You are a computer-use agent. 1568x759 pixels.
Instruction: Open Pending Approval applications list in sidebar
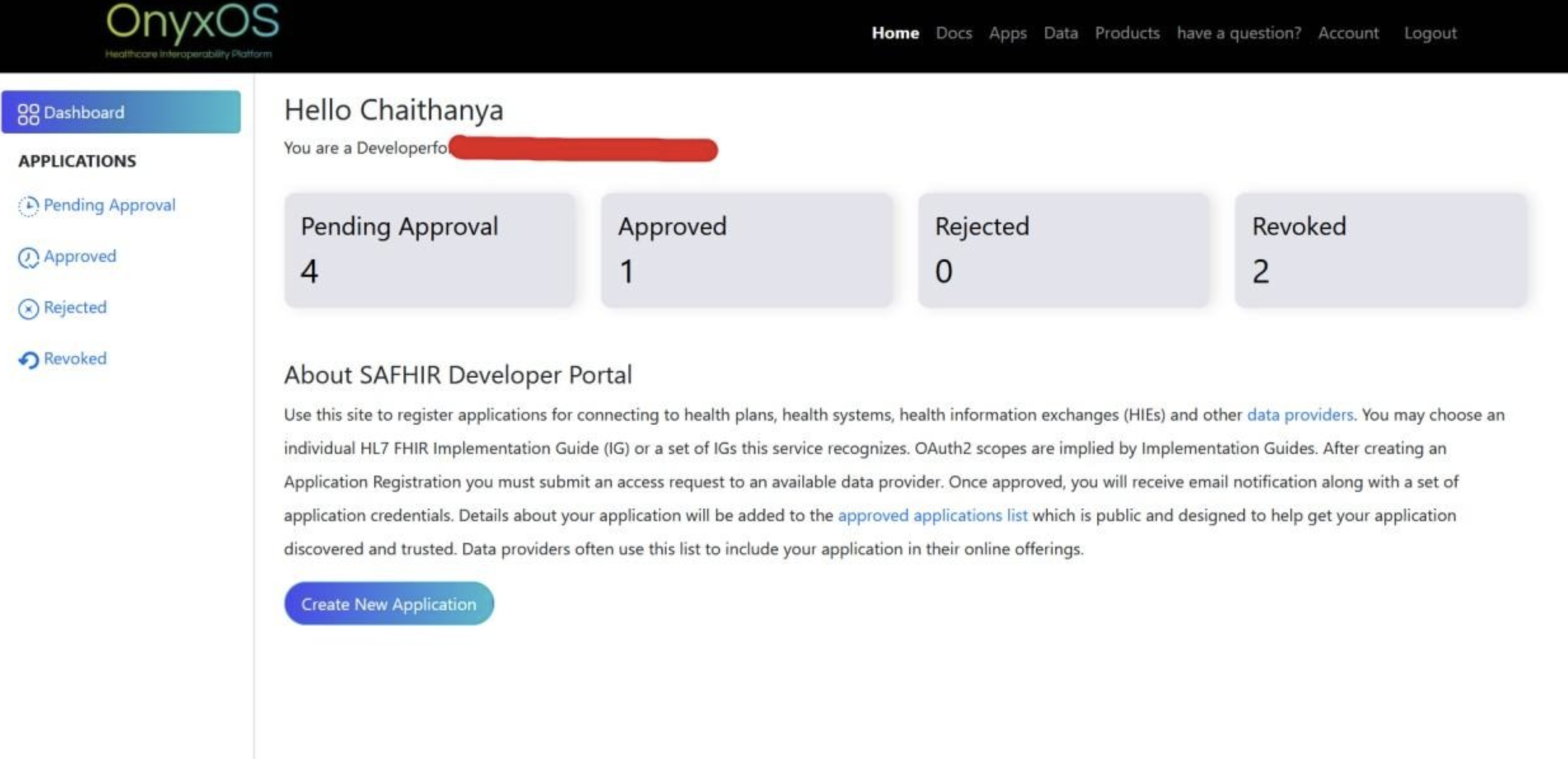(109, 205)
